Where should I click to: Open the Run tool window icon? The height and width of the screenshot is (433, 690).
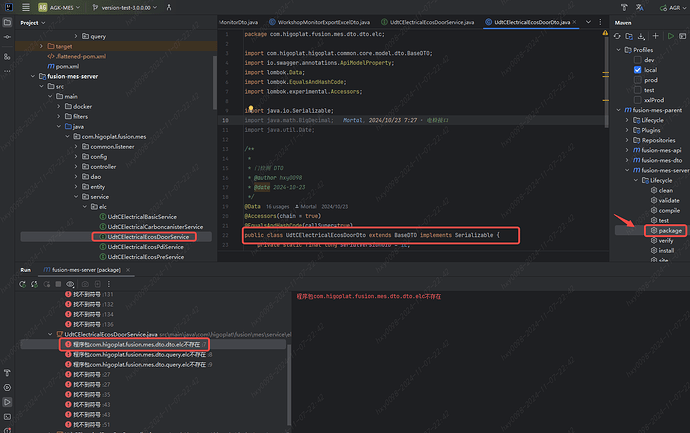[x=7, y=402]
